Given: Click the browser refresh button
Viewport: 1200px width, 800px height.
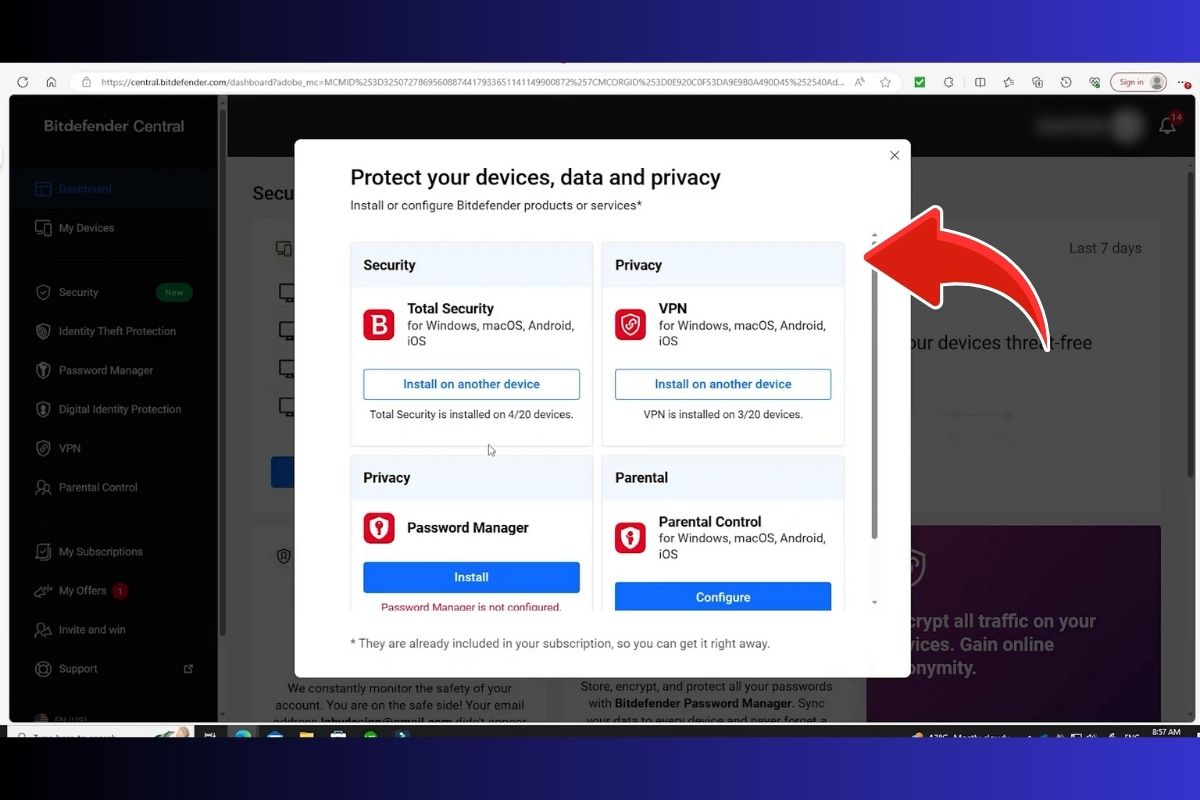Looking at the screenshot, I should point(23,82).
